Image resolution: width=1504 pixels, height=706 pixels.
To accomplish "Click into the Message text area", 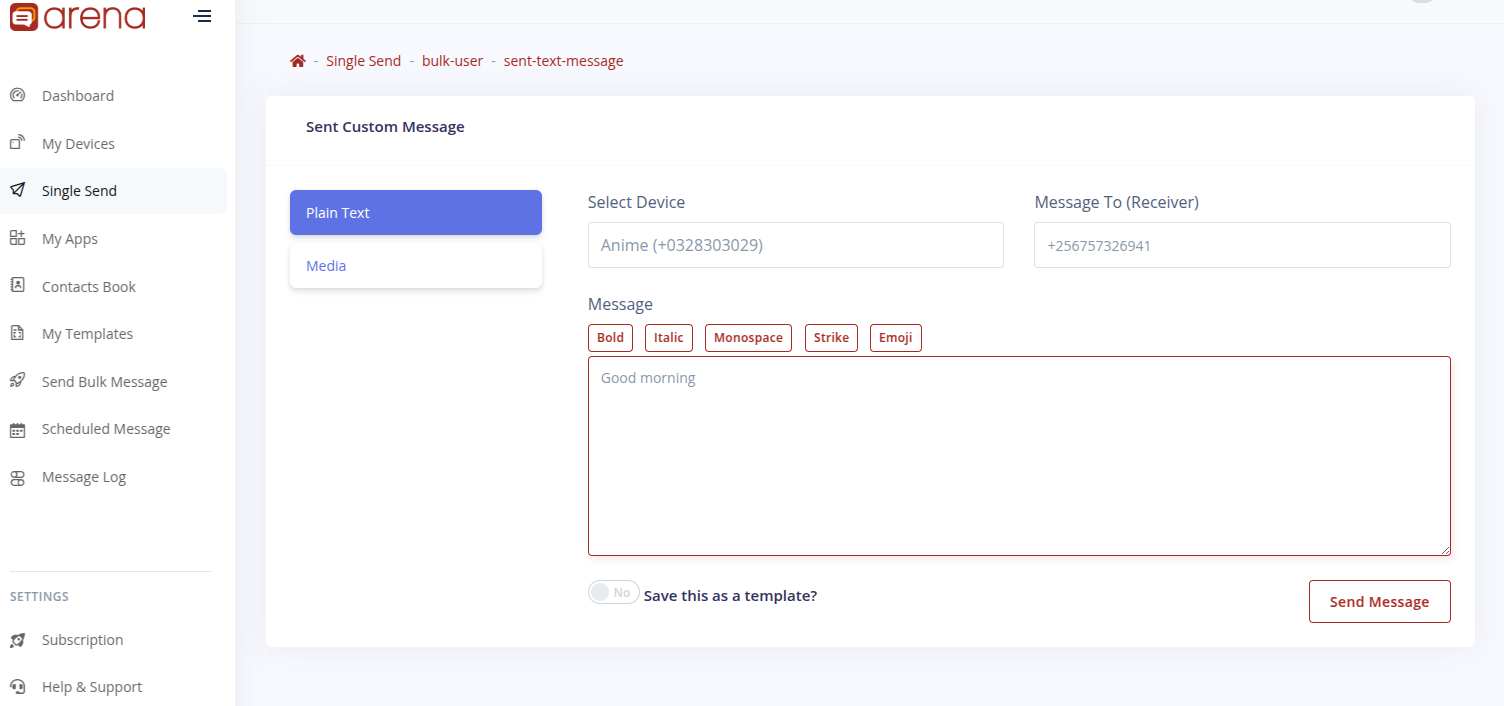I will (1019, 456).
